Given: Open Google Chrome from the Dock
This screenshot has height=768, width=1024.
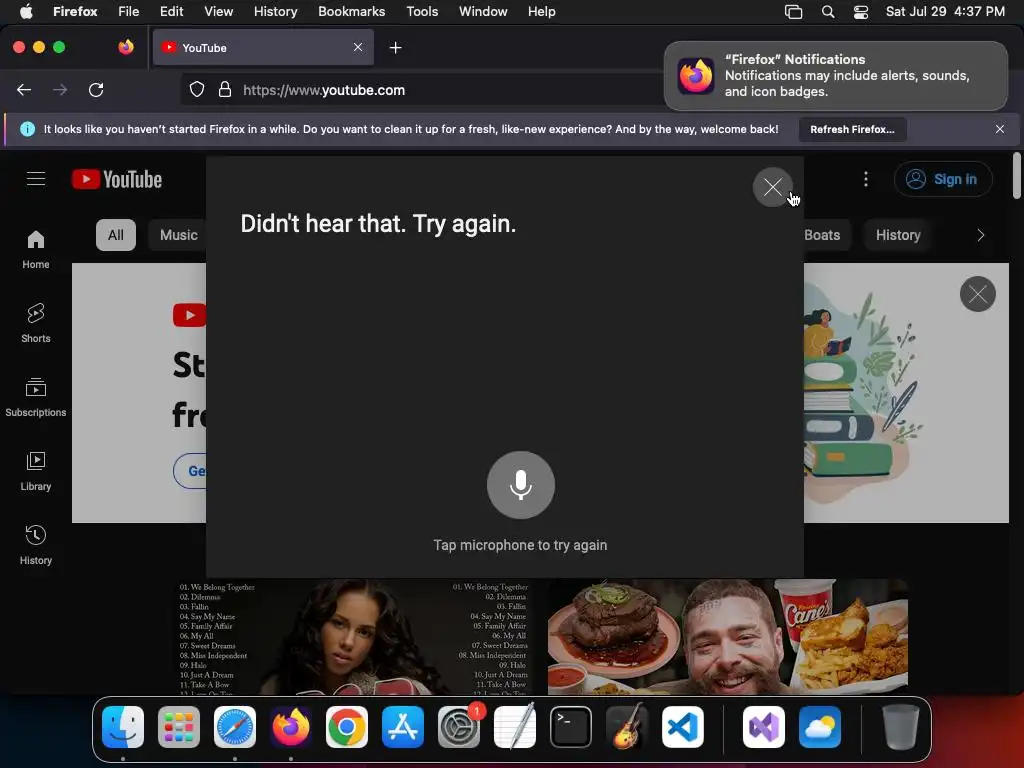Looking at the screenshot, I should pos(347,727).
